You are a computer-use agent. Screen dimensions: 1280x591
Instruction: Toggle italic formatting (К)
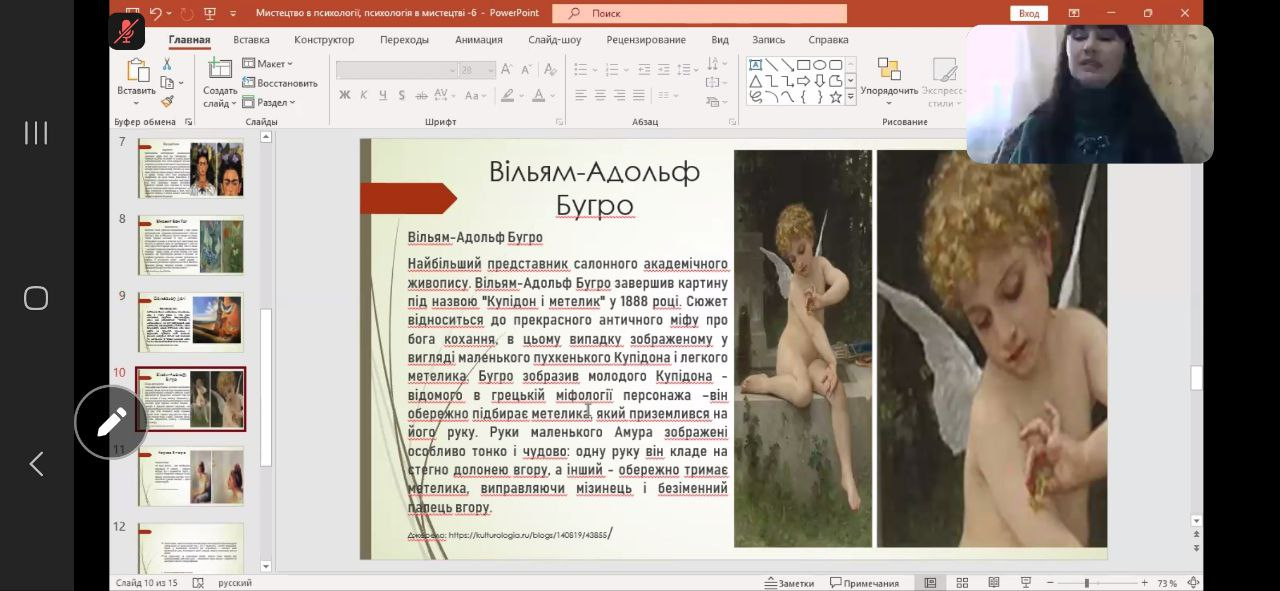tap(364, 95)
